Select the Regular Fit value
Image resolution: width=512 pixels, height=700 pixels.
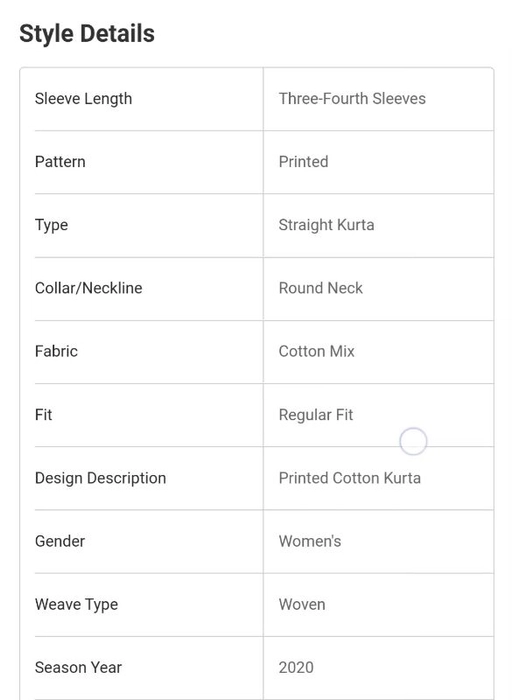pos(316,415)
